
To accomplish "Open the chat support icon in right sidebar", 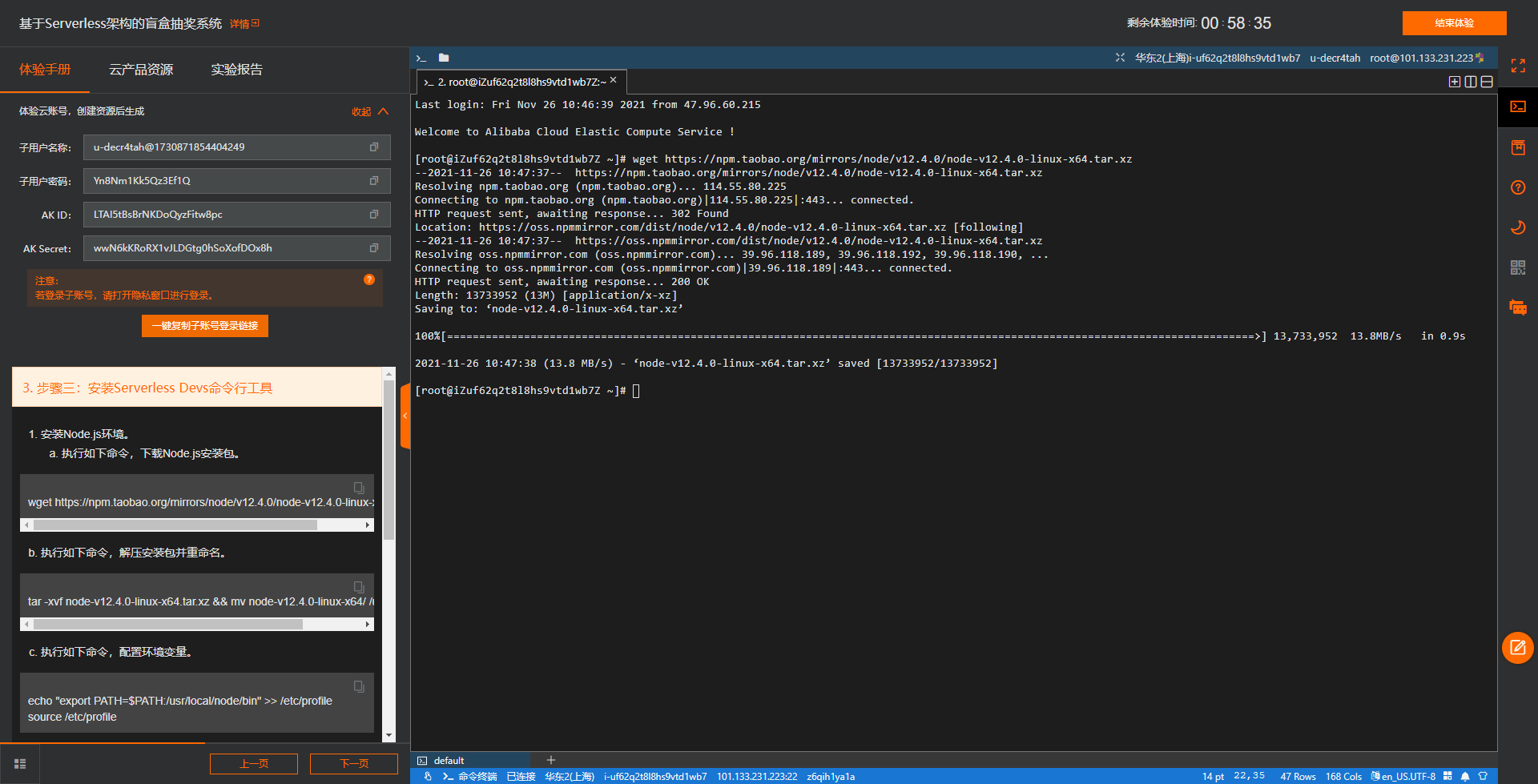I will click(1518, 308).
